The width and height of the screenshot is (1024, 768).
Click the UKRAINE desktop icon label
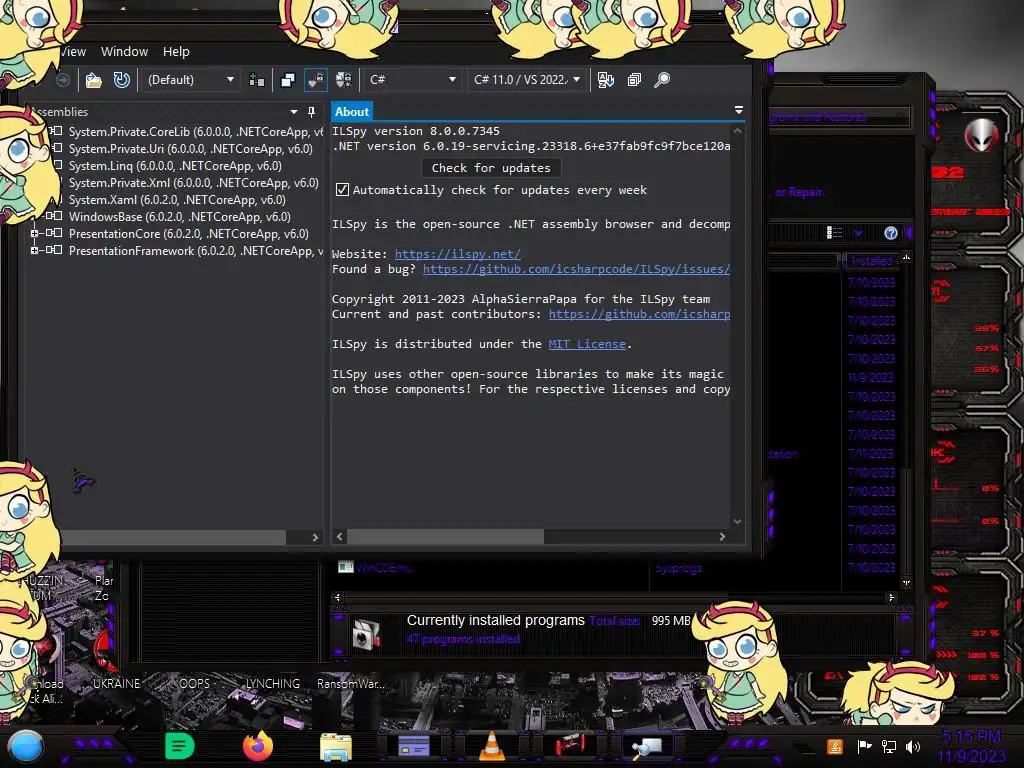click(x=116, y=684)
